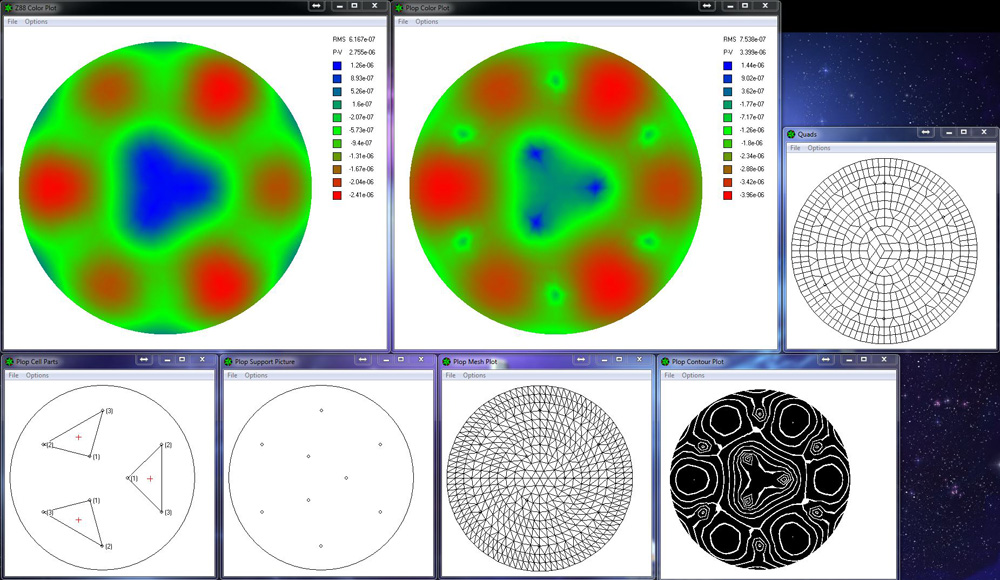Click double-arrow button in Plop Mesh Plot titlebar
Viewport: 1000px width, 580px height.
[x=582, y=360]
